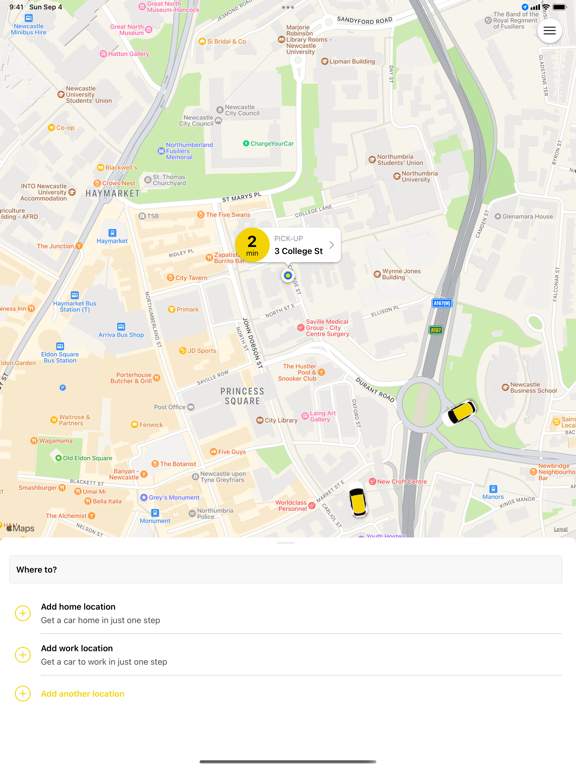Tap the sheet grabber handle above Where to
576x768 pixels.
(x=286, y=543)
